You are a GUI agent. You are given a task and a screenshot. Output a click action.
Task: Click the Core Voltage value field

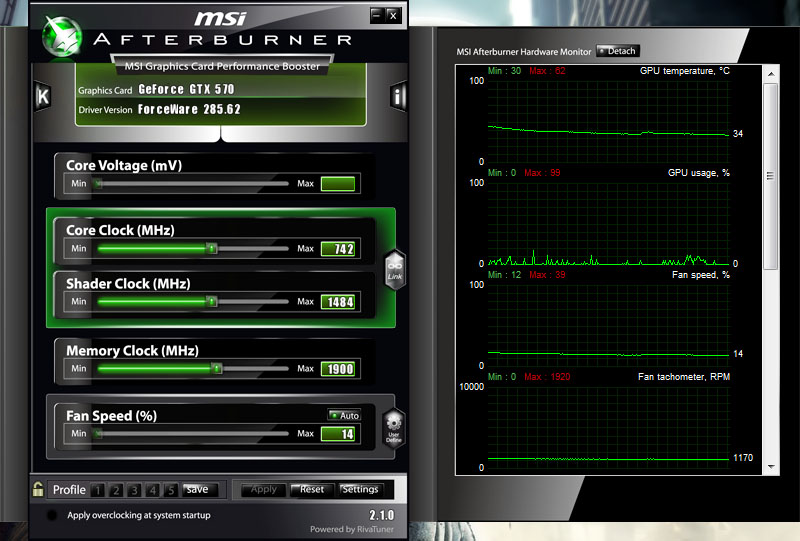[338, 184]
